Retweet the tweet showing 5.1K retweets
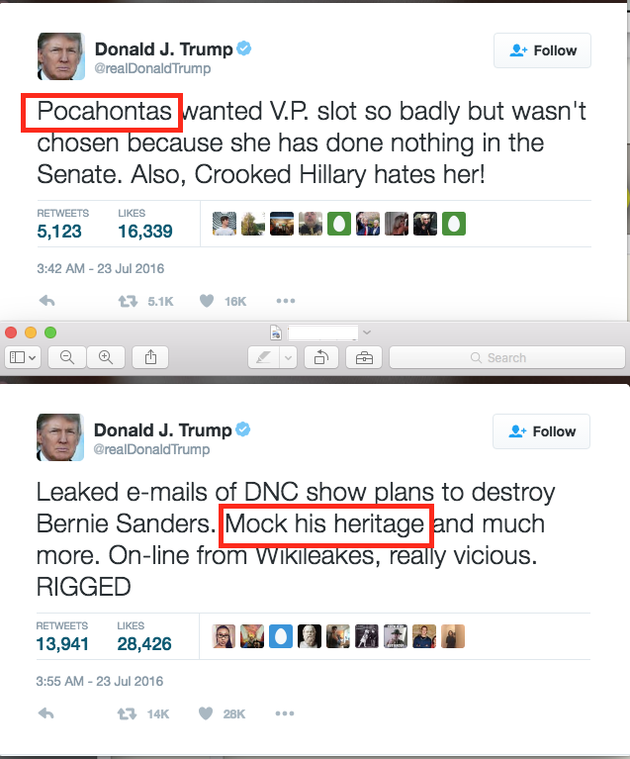Image resolution: width=630 pixels, height=759 pixels. (x=128, y=302)
